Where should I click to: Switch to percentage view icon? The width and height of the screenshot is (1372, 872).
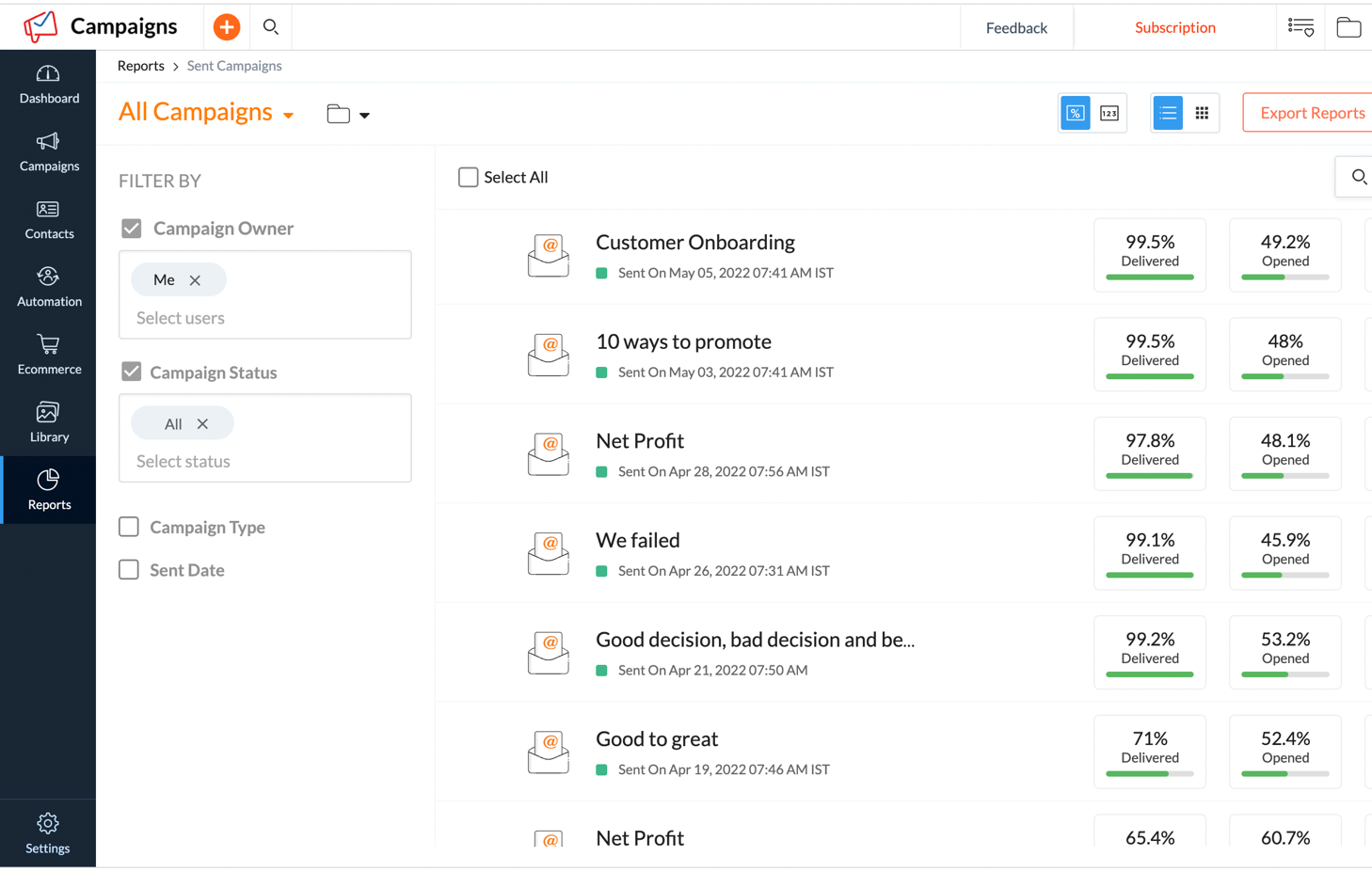[1075, 113]
